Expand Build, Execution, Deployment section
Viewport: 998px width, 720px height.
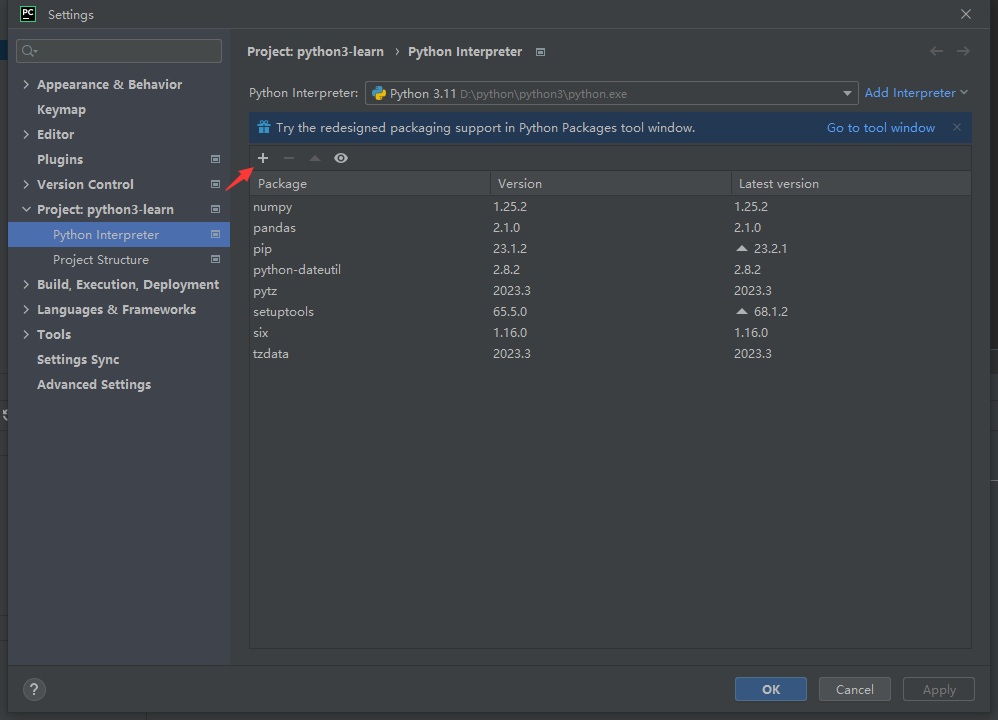click(x=26, y=285)
